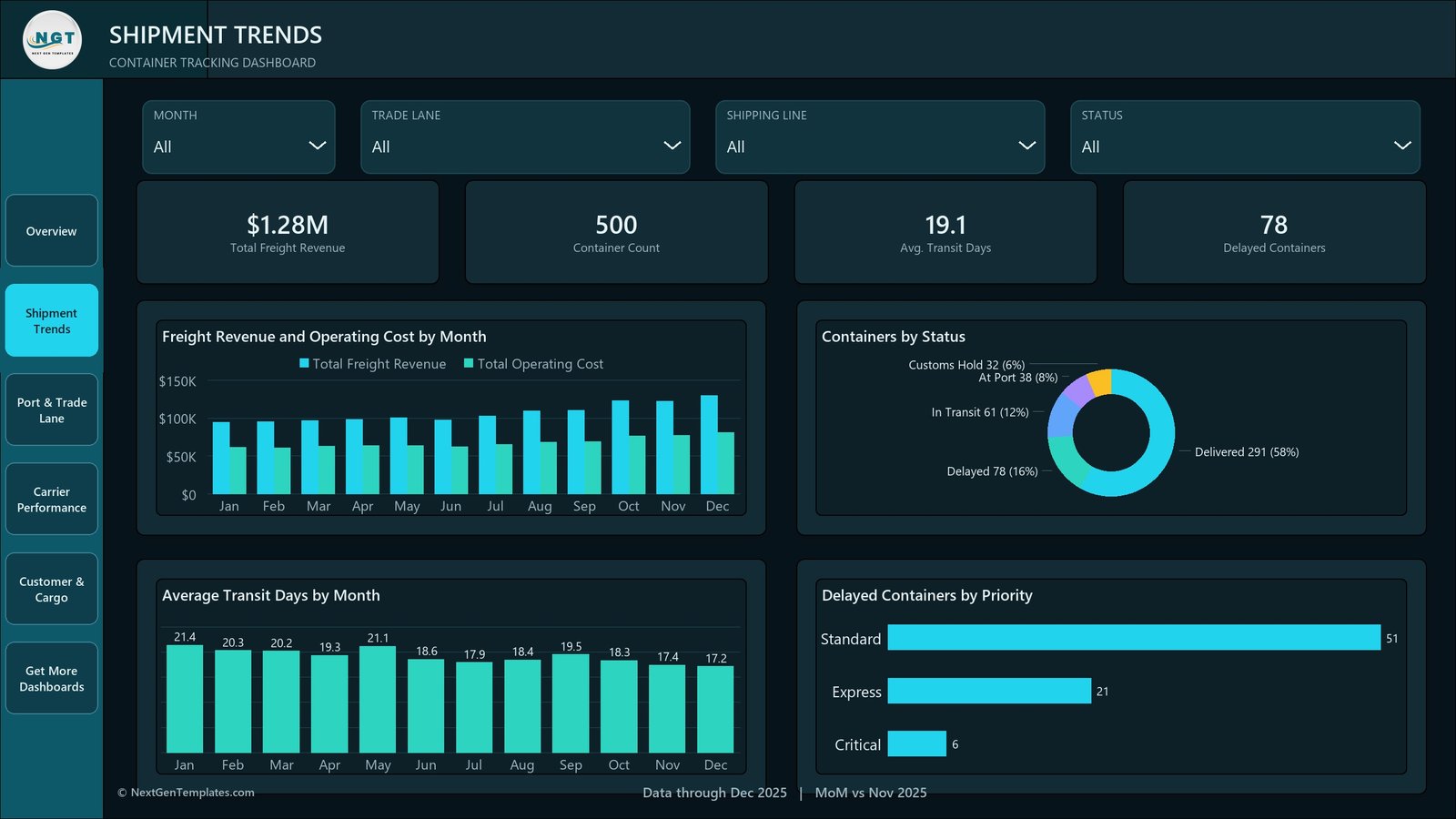Go to the Overview page
The height and width of the screenshot is (819, 1456).
(x=52, y=230)
